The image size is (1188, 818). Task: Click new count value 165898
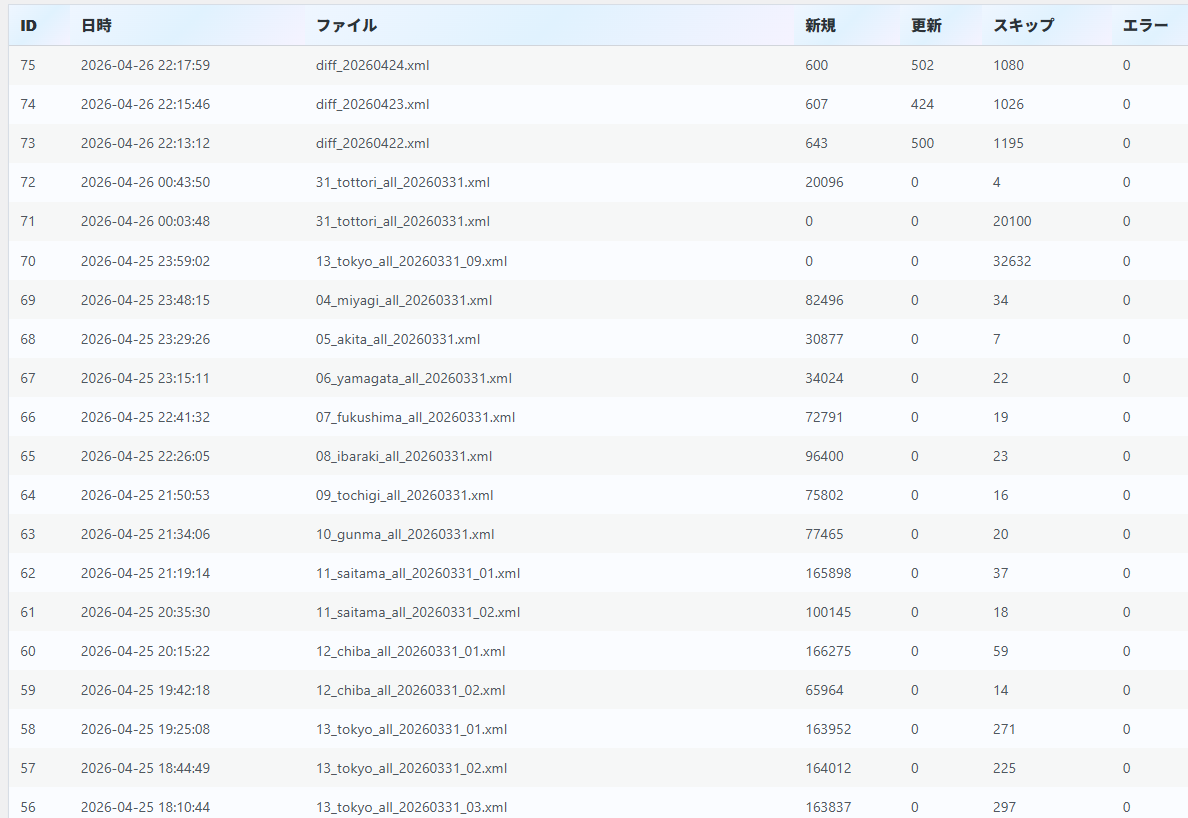(x=828, y=573)
